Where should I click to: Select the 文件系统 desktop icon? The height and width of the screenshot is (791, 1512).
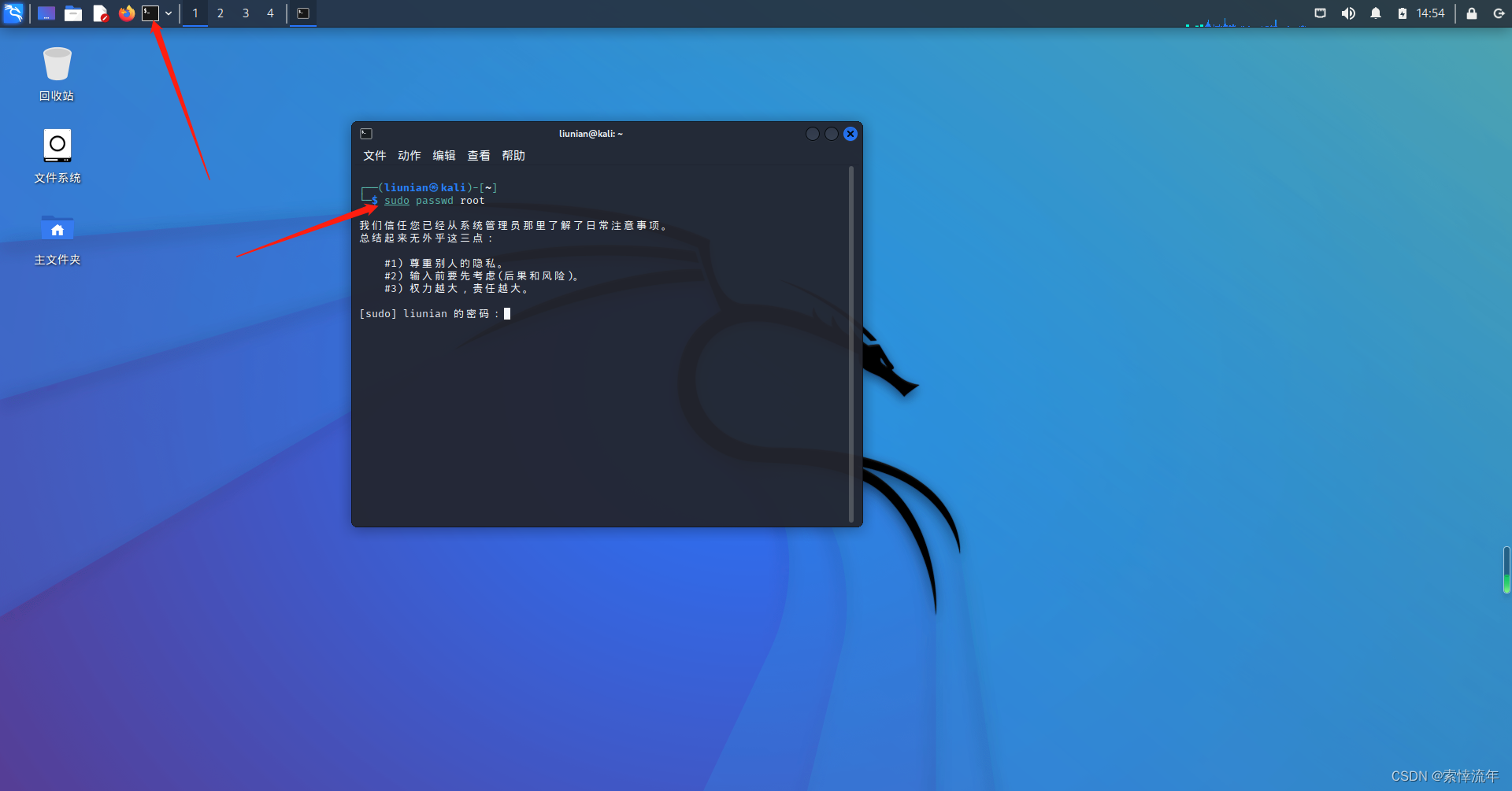tap(57, 157)
